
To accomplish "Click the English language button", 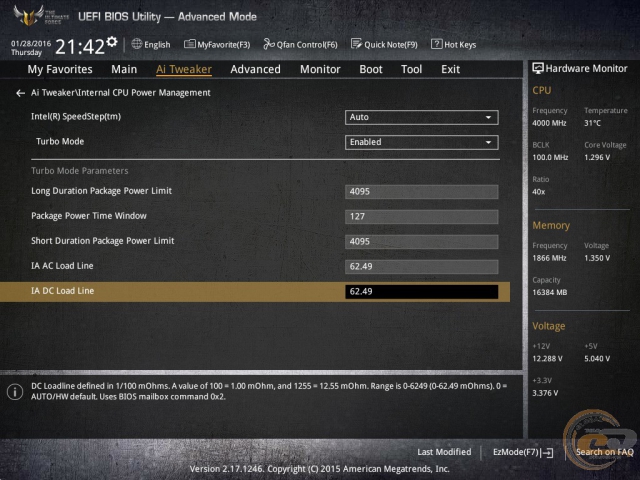I will pos(151,44).
